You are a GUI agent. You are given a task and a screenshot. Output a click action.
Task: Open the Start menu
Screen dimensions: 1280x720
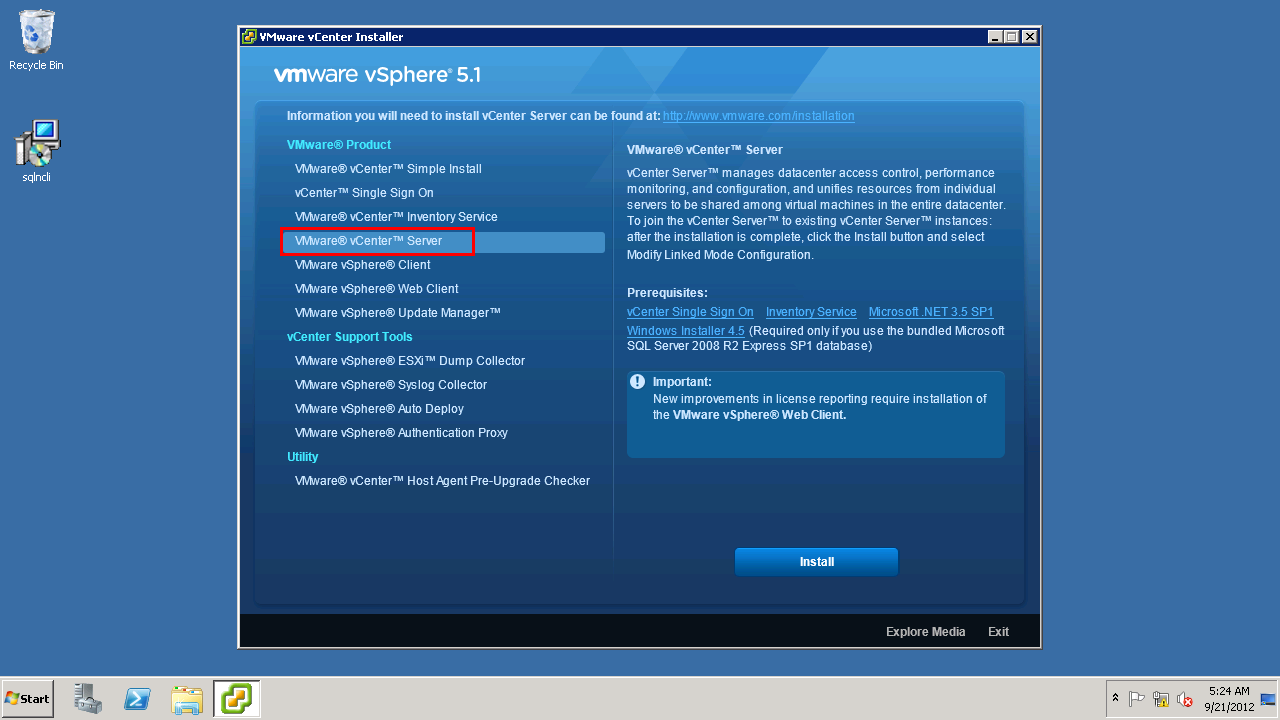(x=28, y=698)
